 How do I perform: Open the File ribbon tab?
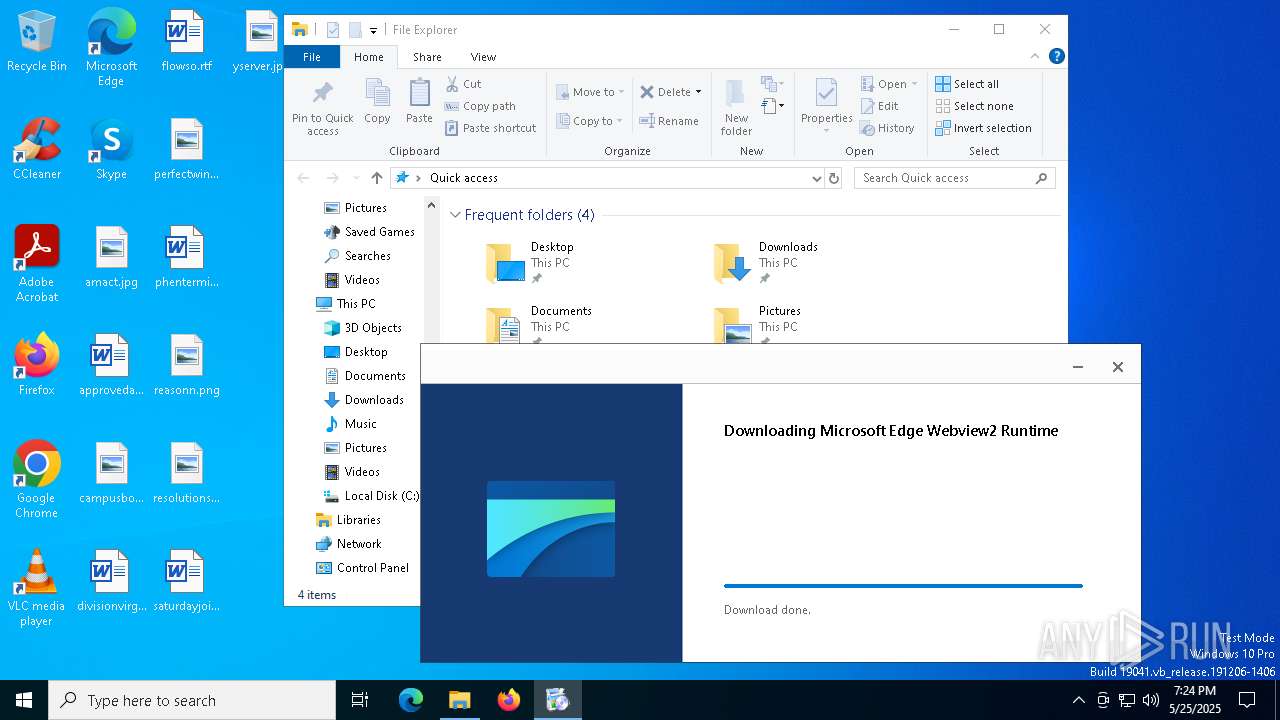(312, 57)
